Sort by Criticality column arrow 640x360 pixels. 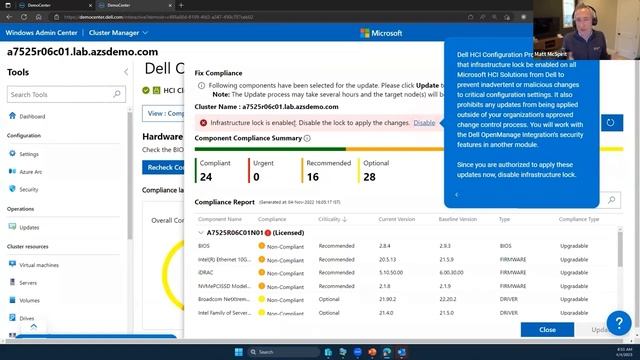point(345,220)
